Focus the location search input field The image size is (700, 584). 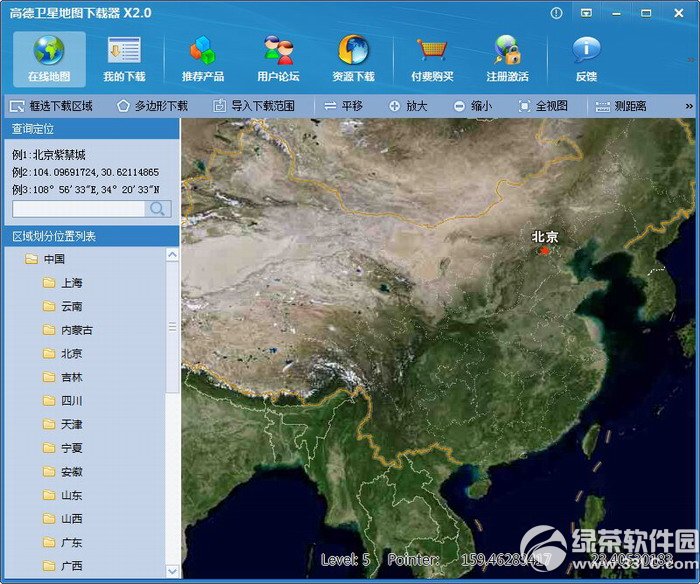coord(79,209)
